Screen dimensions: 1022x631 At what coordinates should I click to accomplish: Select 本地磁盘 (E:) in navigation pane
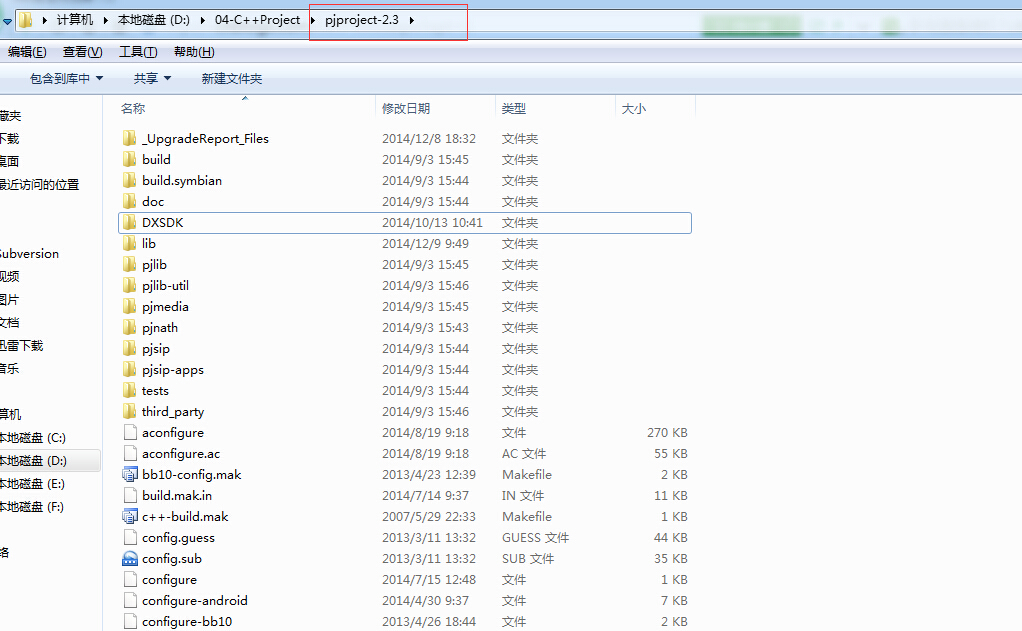click(32, 484)
